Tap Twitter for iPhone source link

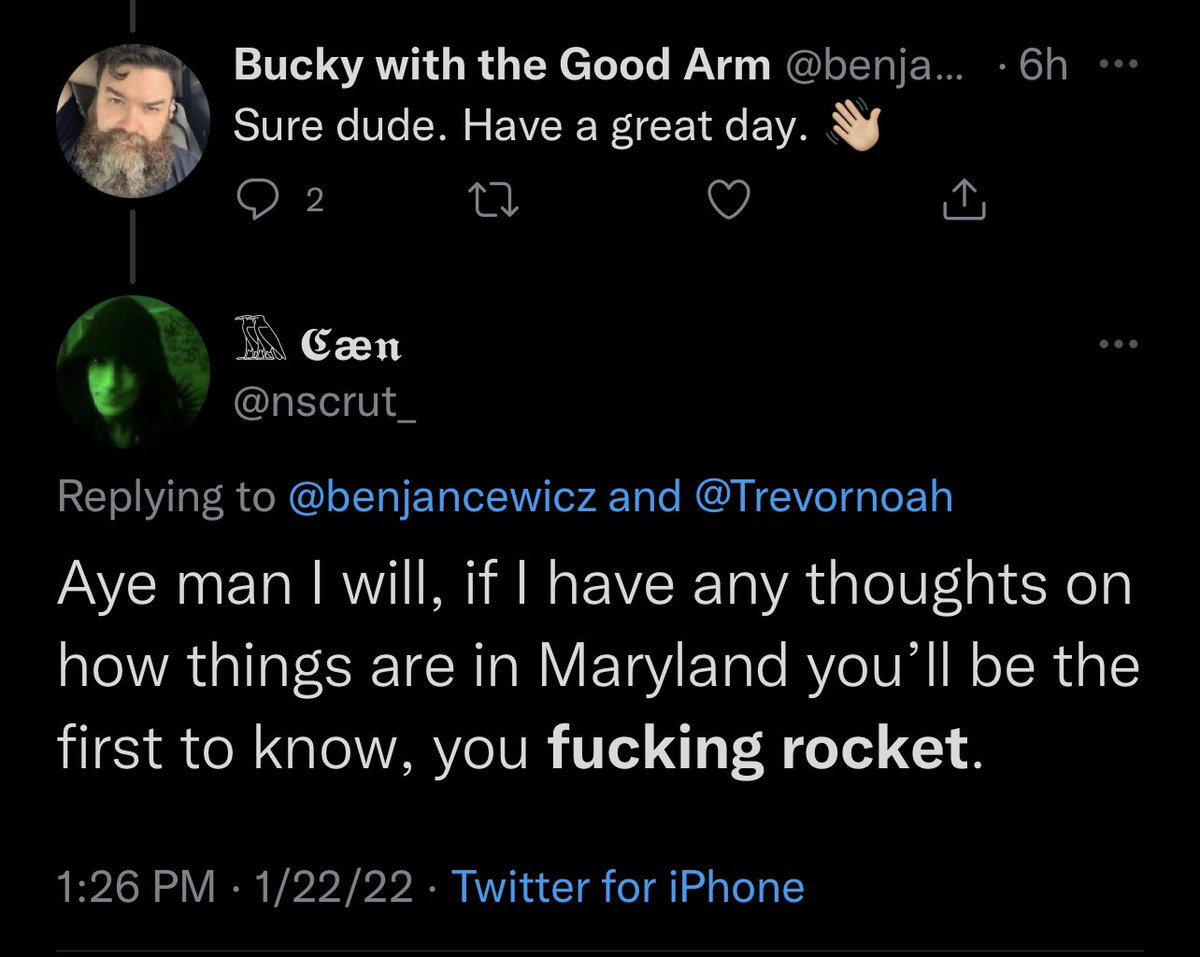click(628, 886)
